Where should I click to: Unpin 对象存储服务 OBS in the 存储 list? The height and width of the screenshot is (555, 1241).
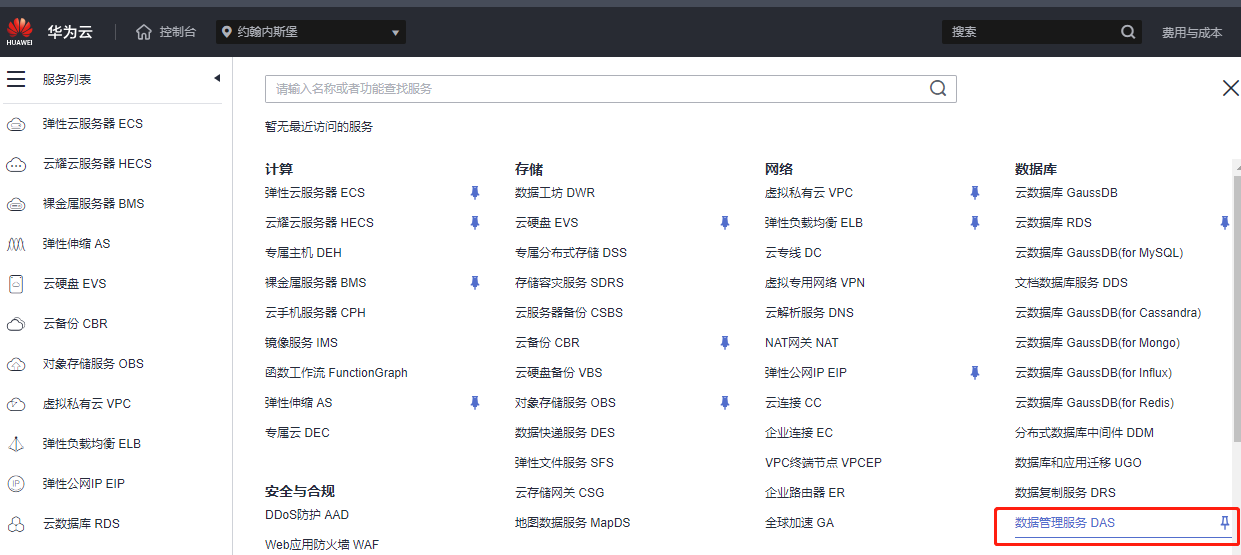pyautogui.click(x=725, y=403)
